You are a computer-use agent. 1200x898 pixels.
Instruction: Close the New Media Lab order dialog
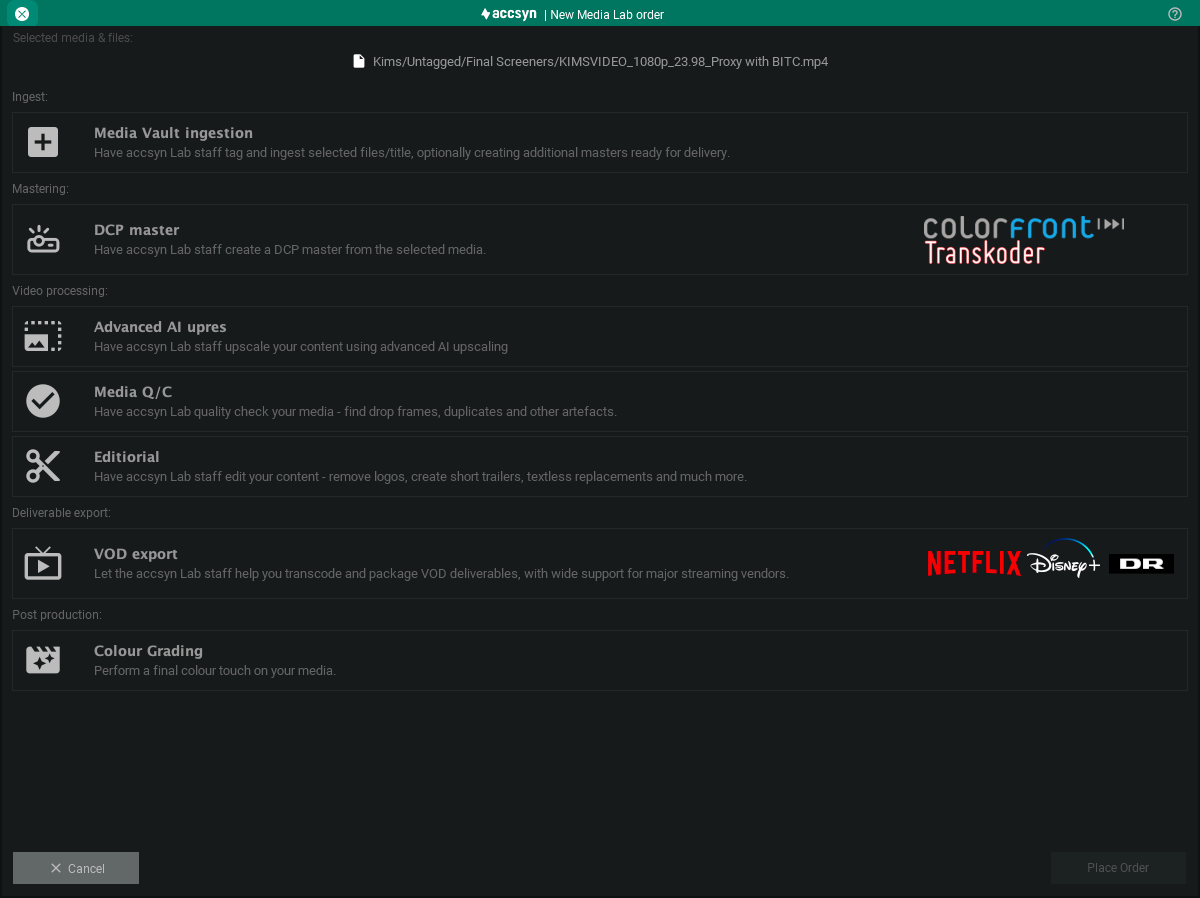click(22, 14)
